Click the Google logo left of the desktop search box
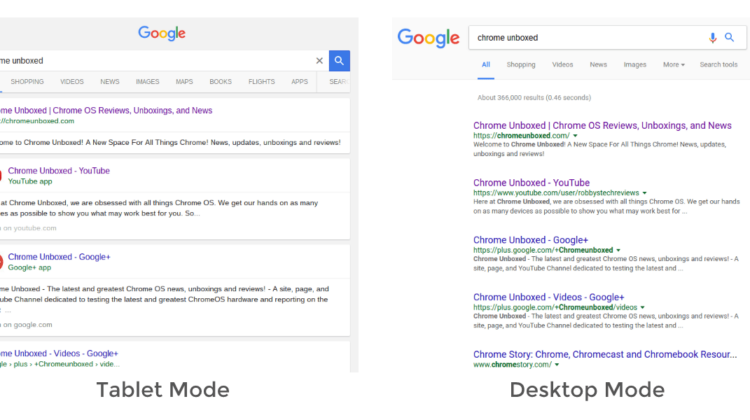The image size is (750, 420). tap(428, 38)
